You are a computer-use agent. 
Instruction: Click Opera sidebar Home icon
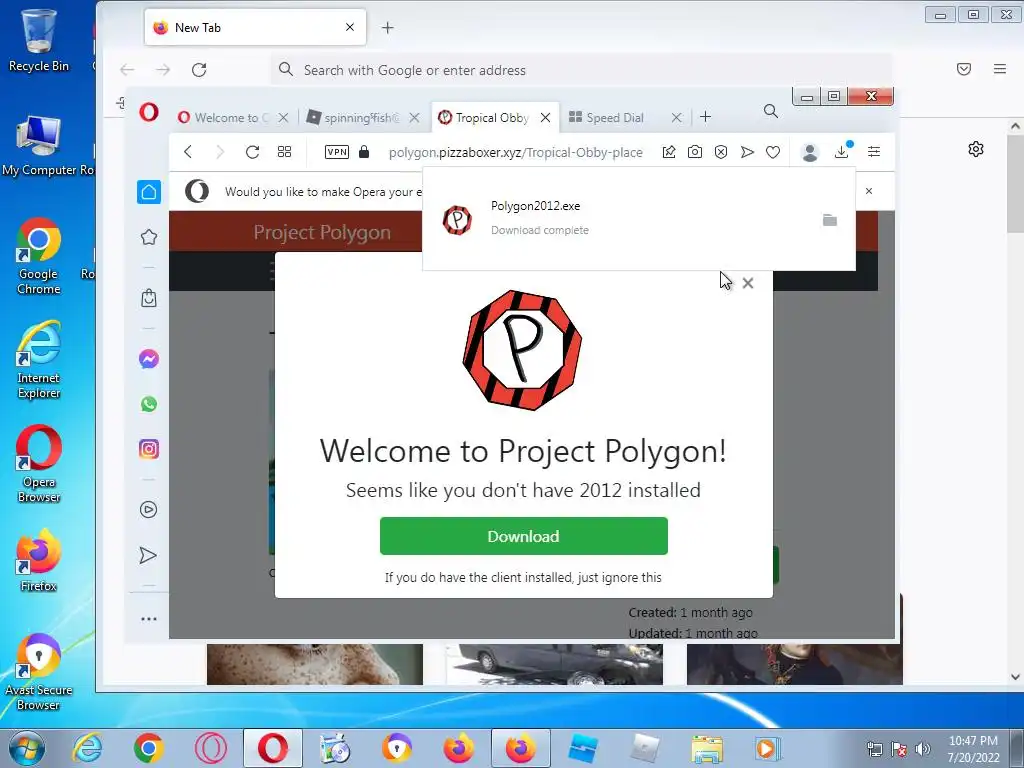coord(149,192)
